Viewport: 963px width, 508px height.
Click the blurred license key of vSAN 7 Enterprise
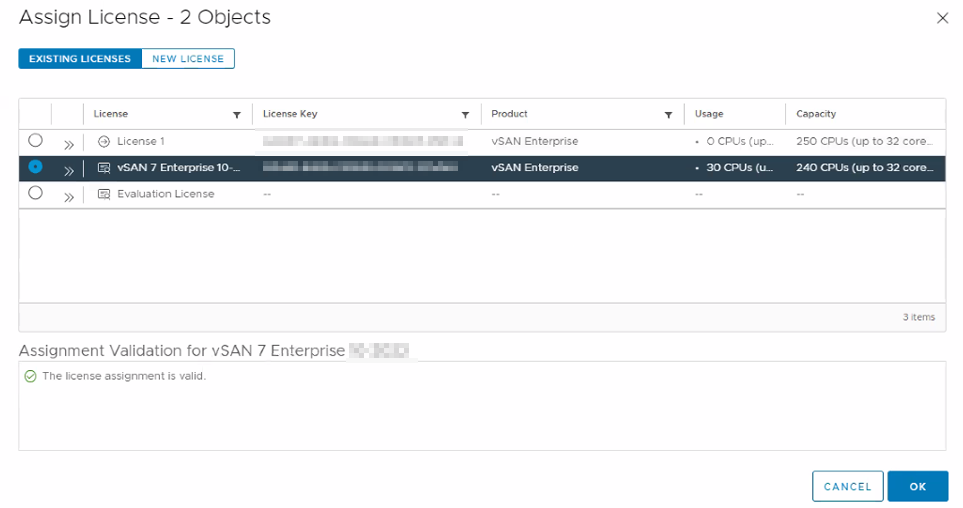click(x=361, y=167)
